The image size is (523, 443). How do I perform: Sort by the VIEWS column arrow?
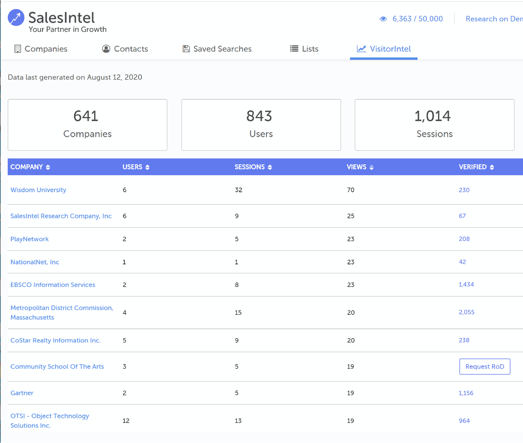pos(372,167)
